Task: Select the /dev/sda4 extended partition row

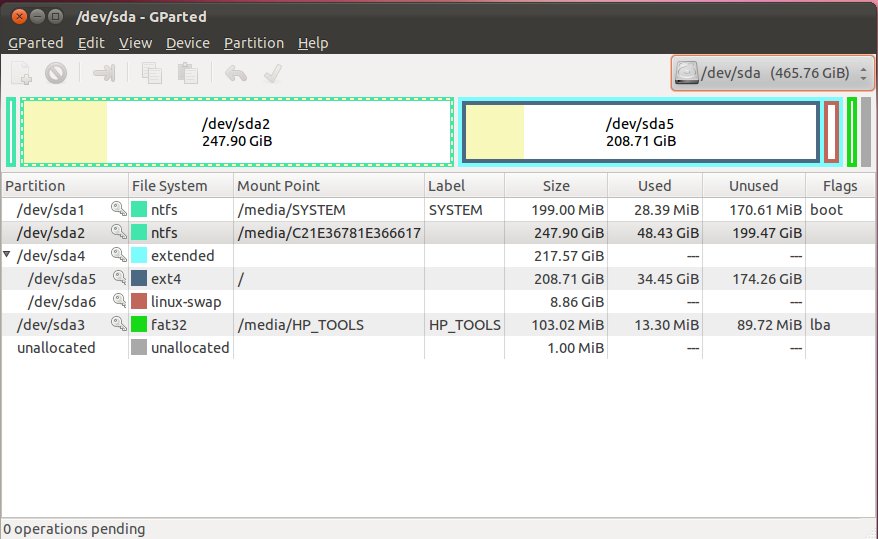Action: coord(438,256)
